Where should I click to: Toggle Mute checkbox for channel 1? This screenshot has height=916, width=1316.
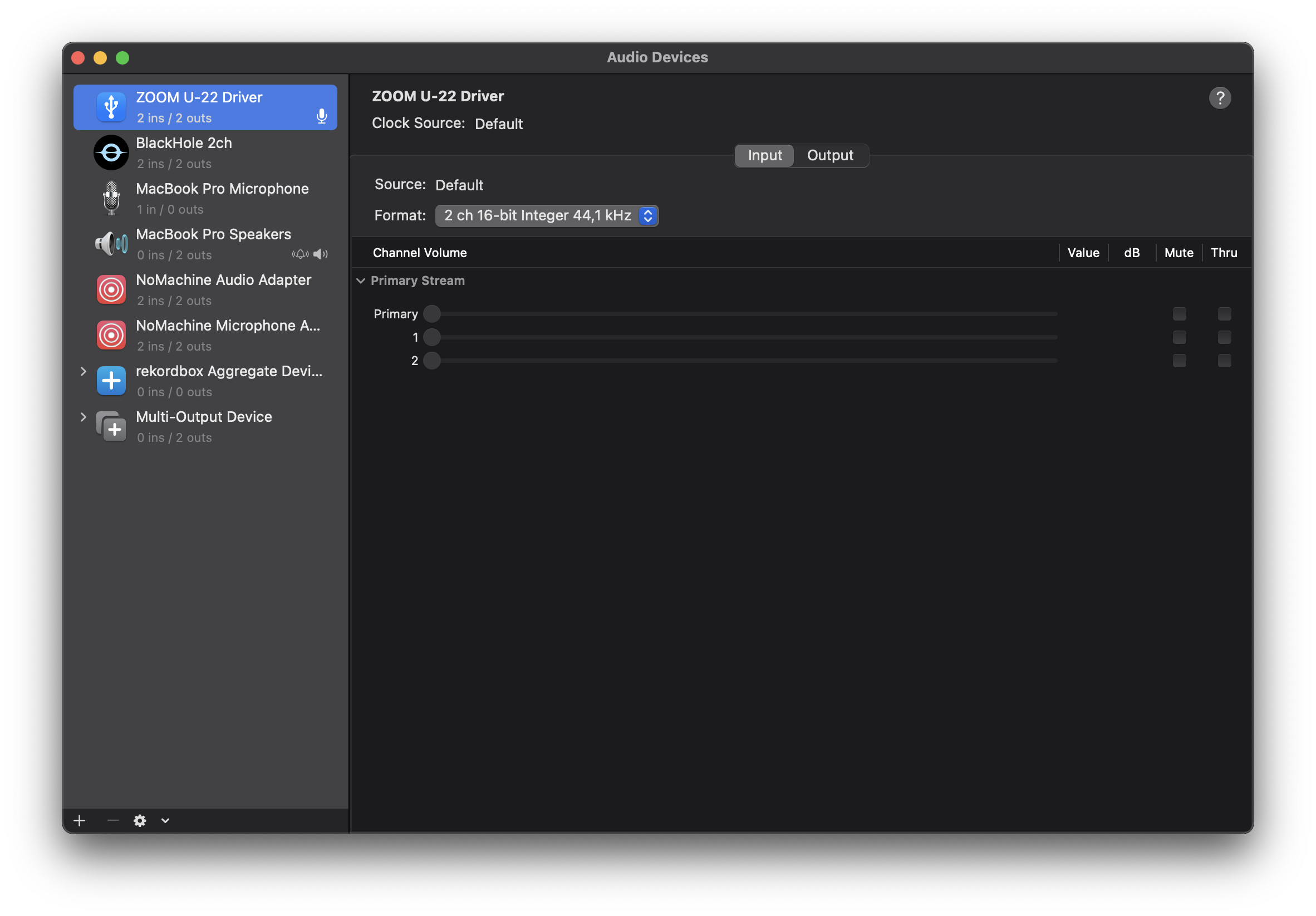(x=1179, y=337)
